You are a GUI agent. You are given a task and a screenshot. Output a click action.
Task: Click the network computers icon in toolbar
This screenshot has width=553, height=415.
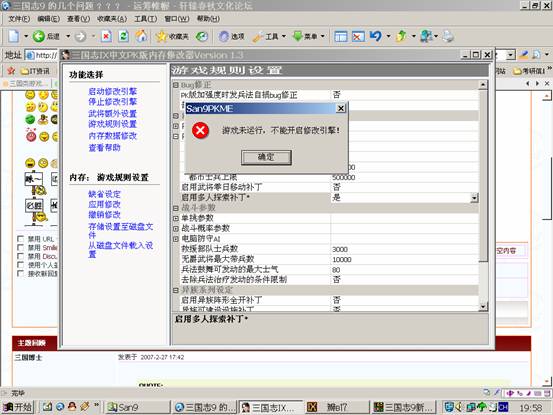coord(426,36)
